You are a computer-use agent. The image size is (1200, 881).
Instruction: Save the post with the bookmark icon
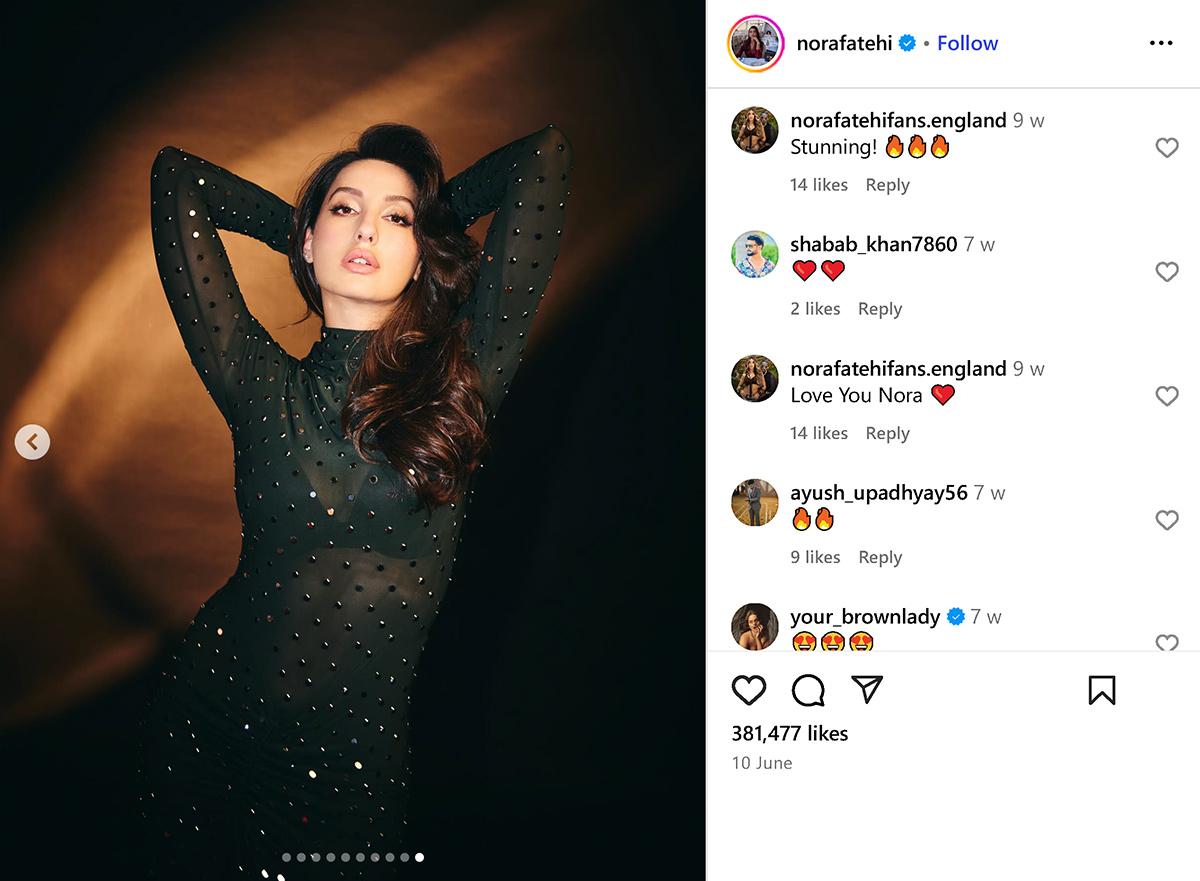click(1101, 690)
